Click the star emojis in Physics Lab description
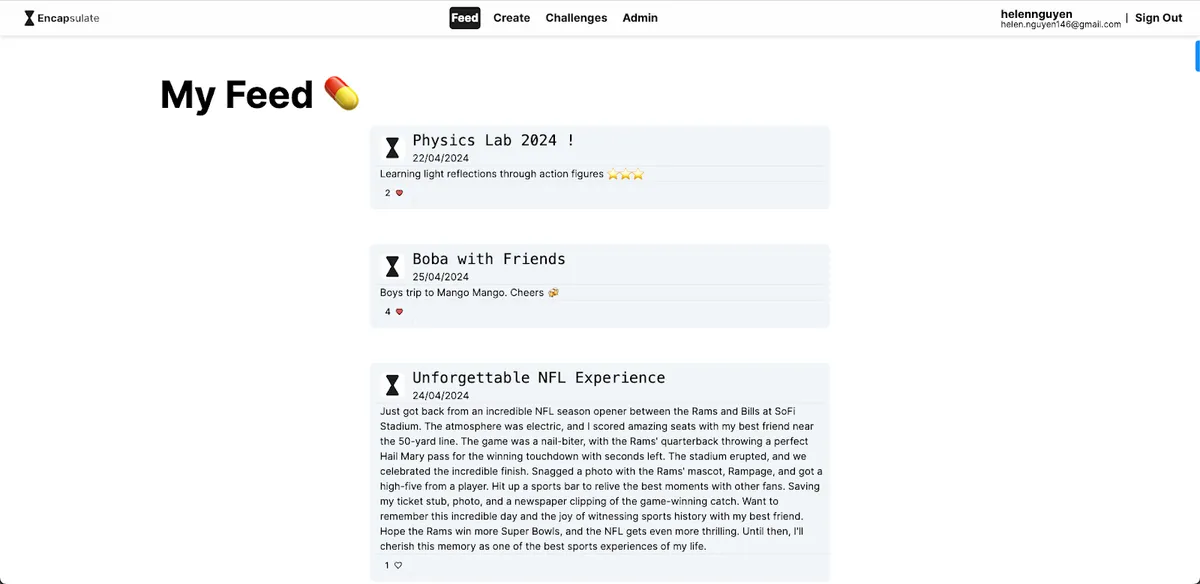 tap(626, 173)
